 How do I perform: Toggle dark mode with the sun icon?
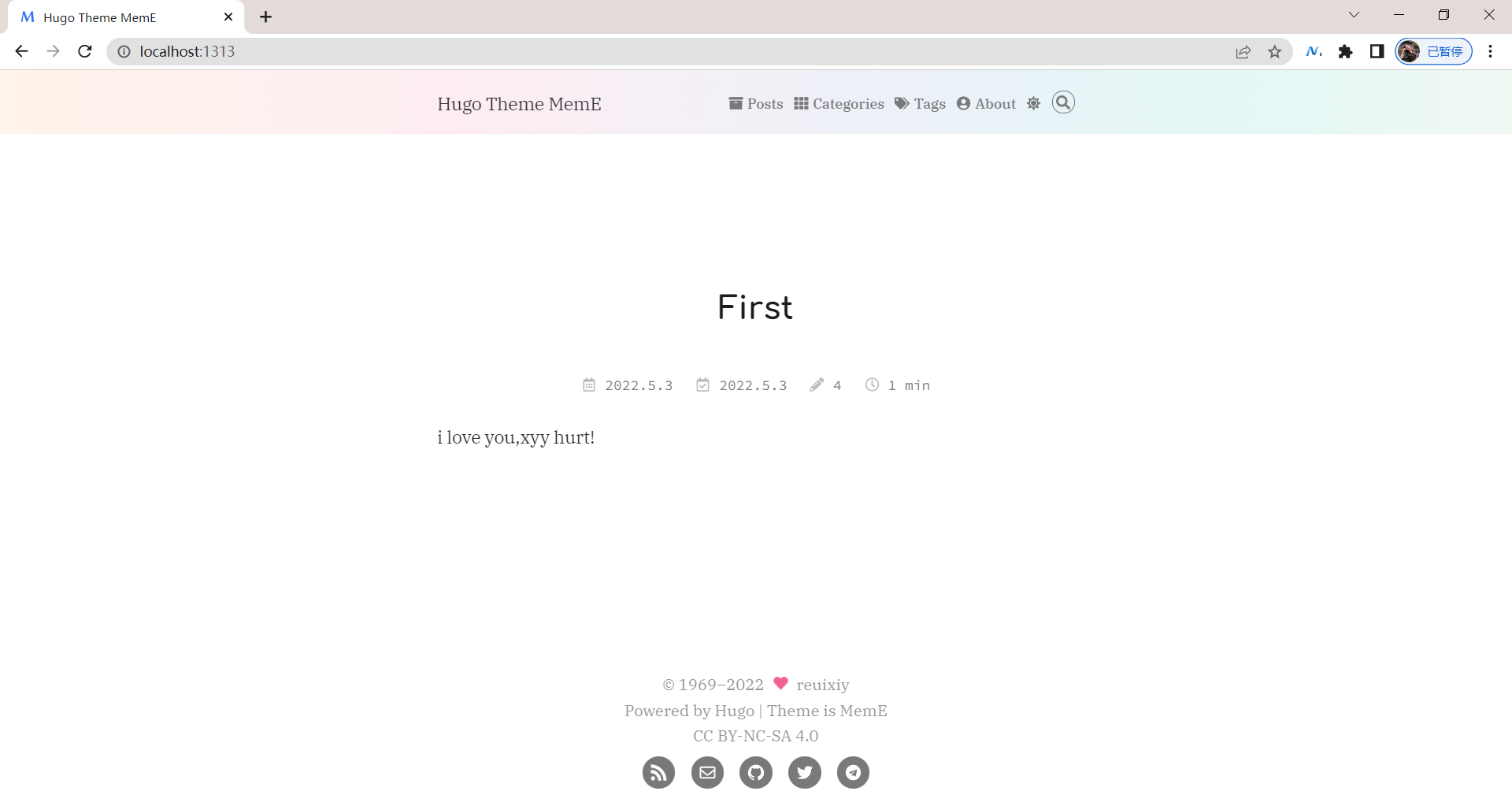[x=1033, y=103]
